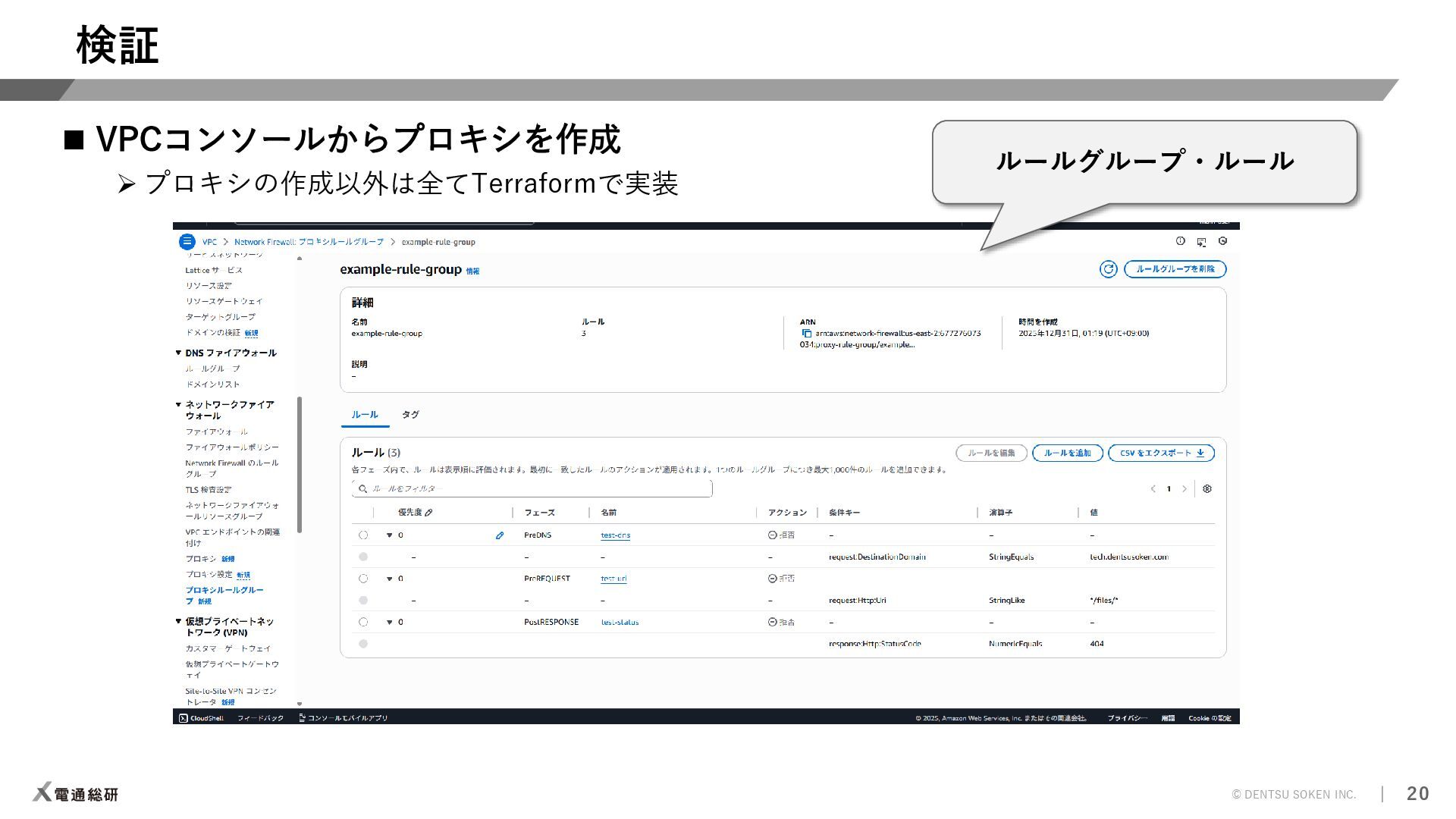This screenshot has width=1456, height=819.
Task: Switch to the タグ tab
Action: pos(410,415)
